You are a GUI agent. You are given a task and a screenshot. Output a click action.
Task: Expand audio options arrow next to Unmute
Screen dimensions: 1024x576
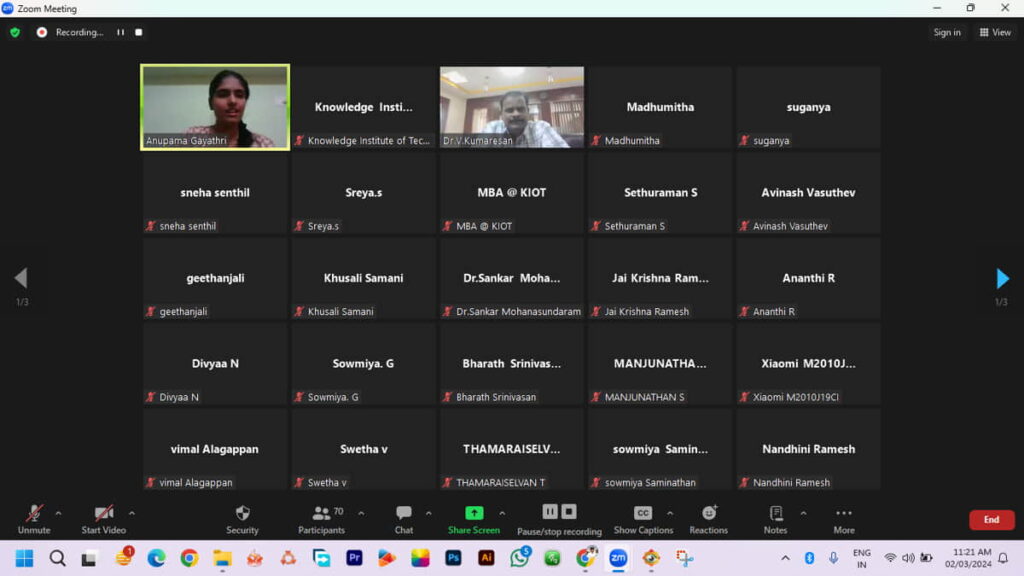click(58, 513)
